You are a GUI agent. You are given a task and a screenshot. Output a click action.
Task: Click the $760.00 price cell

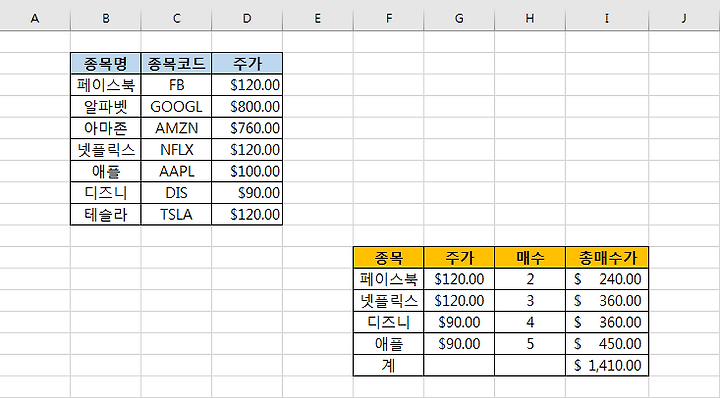tap(247, 128)
